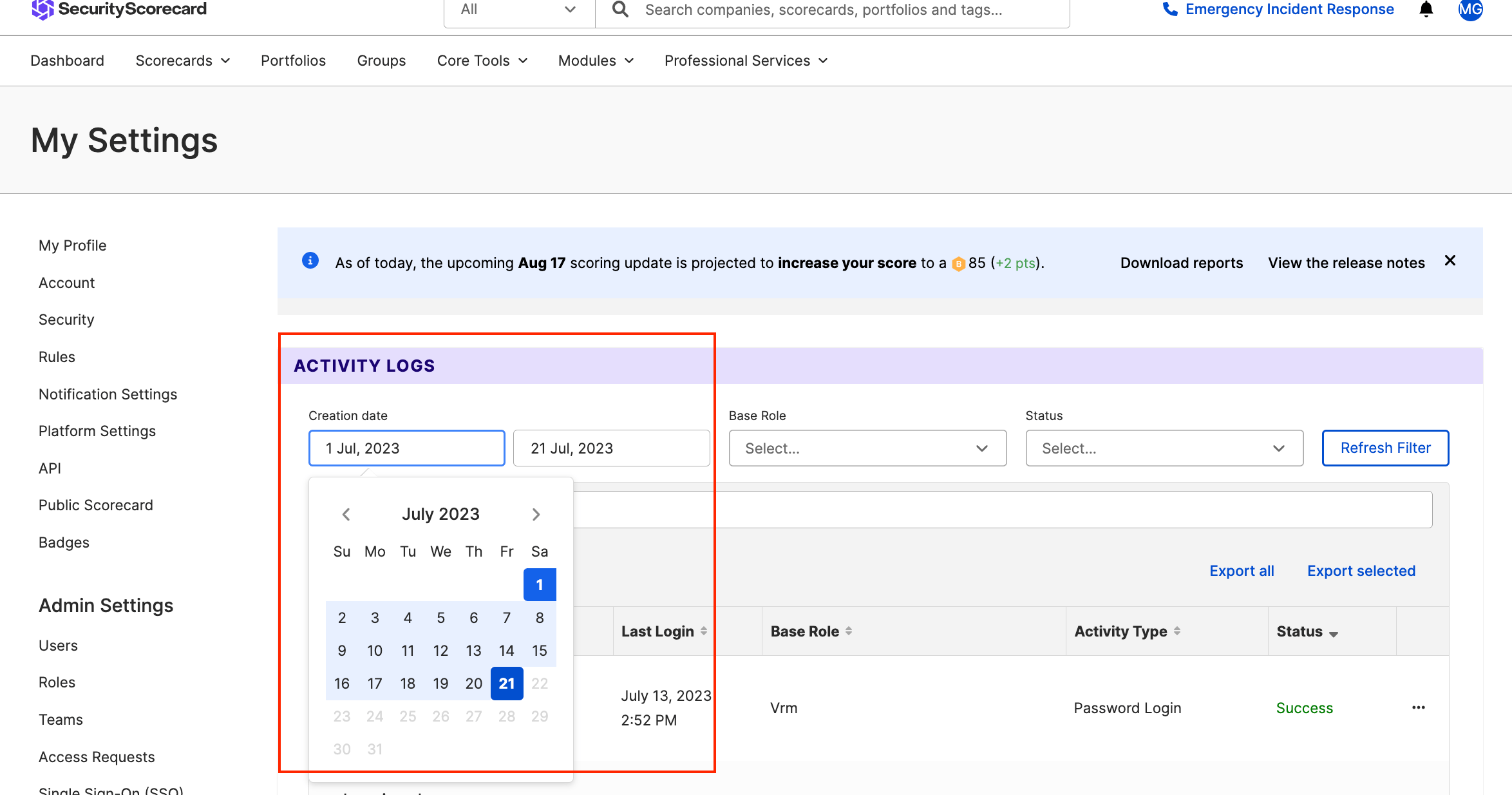
Task: Click the end date field 21 Jul, 2023
Action: 611,448
